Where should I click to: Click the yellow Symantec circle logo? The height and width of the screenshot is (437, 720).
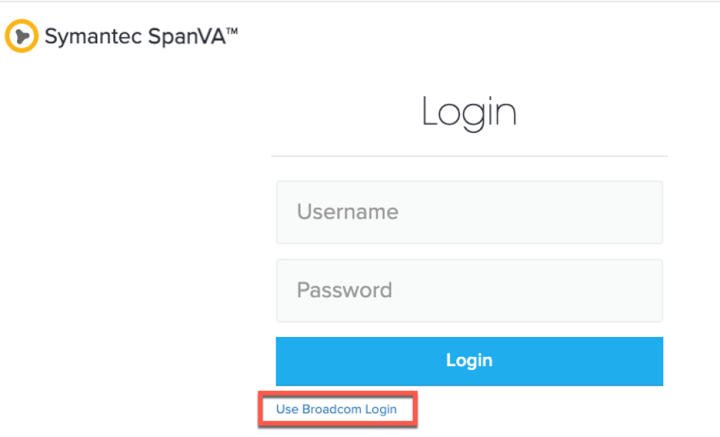(21, 36)
